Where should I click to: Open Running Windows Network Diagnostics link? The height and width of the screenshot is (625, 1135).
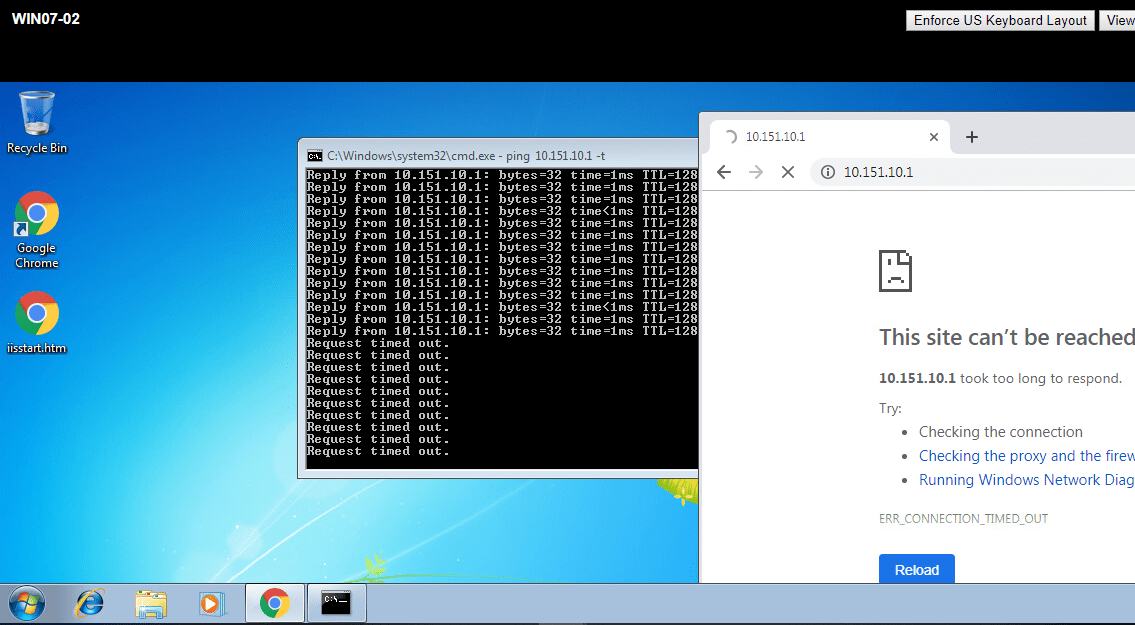click(x=1026, y=480)
